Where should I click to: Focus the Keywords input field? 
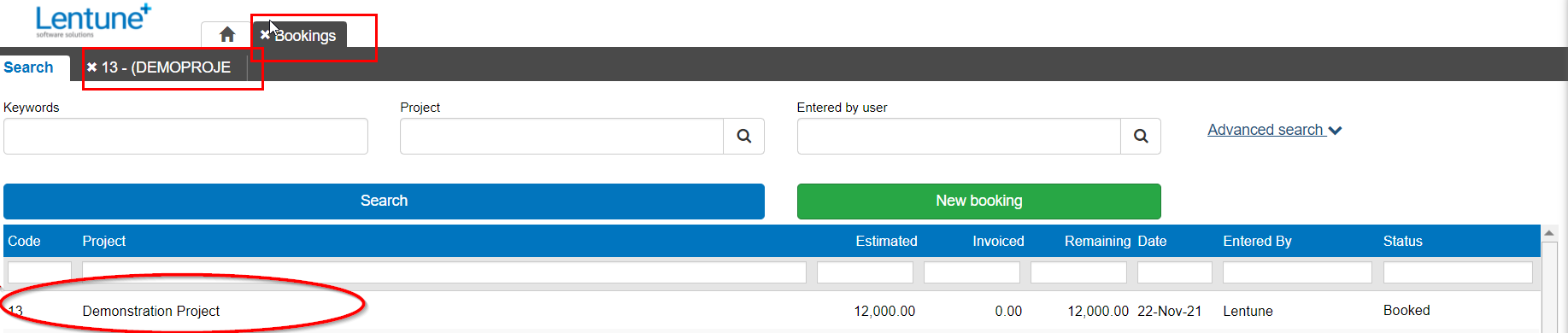pyautogui.click(x=185, y=137)
